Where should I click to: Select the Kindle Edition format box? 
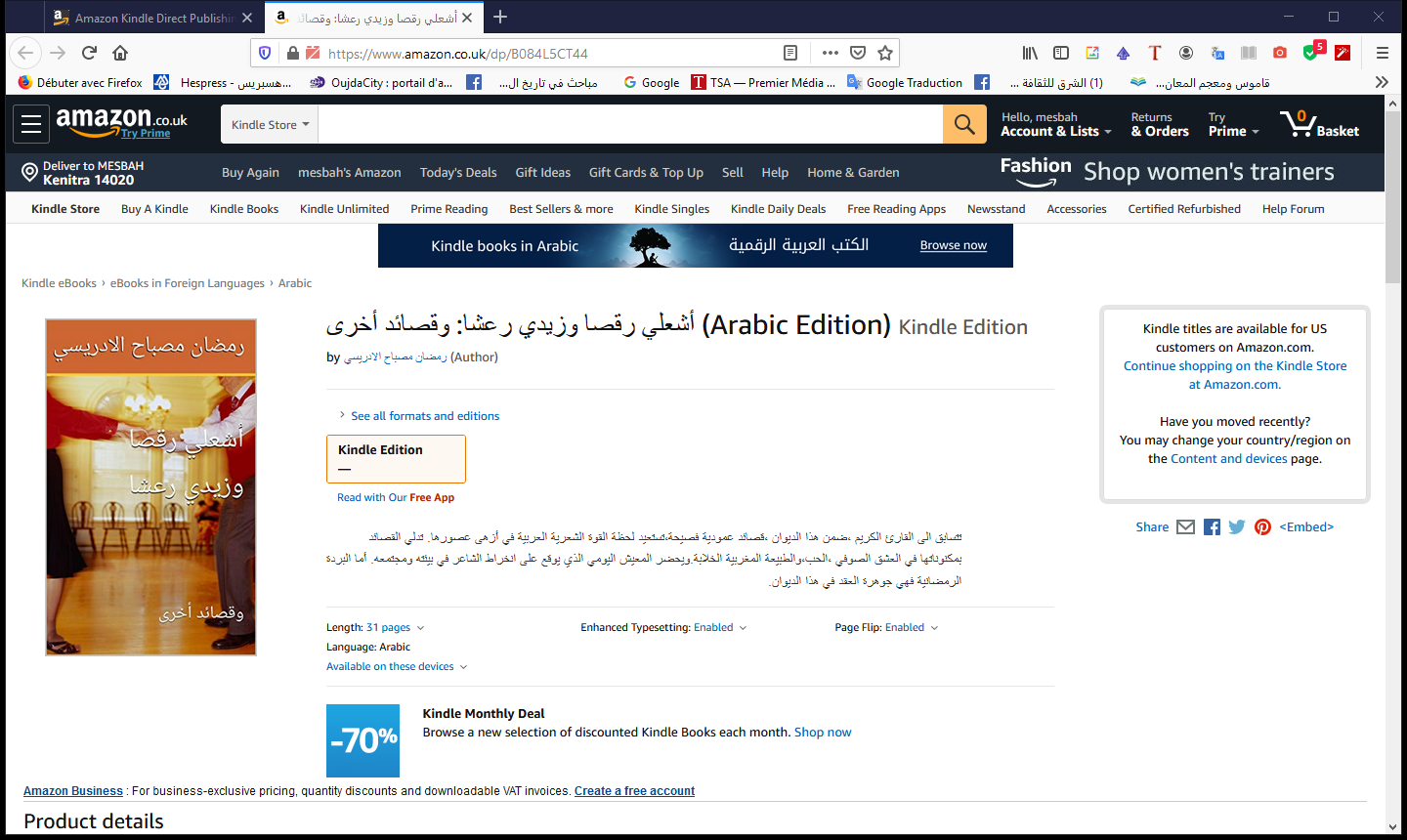point(396,458)
